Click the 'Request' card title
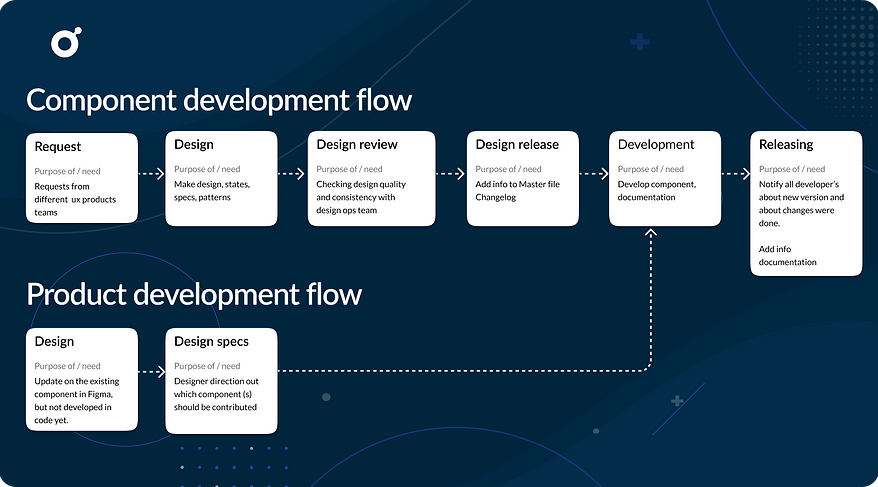This screenshot has width=878, height=487. [58, 147]
